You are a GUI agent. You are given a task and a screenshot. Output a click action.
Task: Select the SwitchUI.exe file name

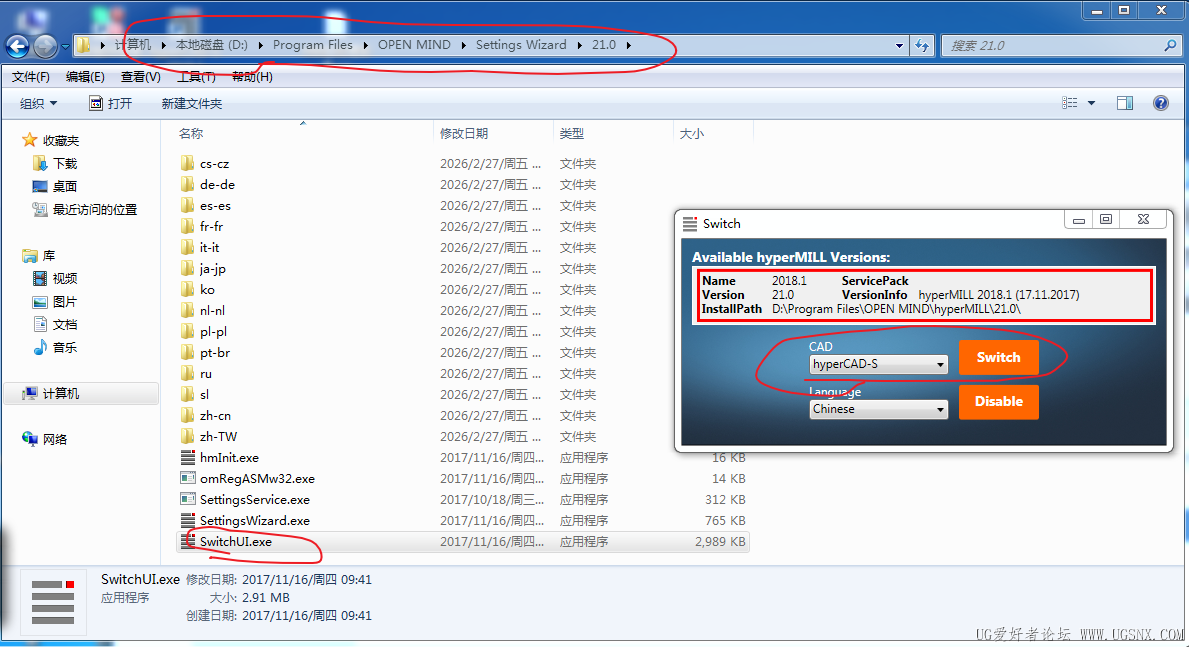pos(236,542)
